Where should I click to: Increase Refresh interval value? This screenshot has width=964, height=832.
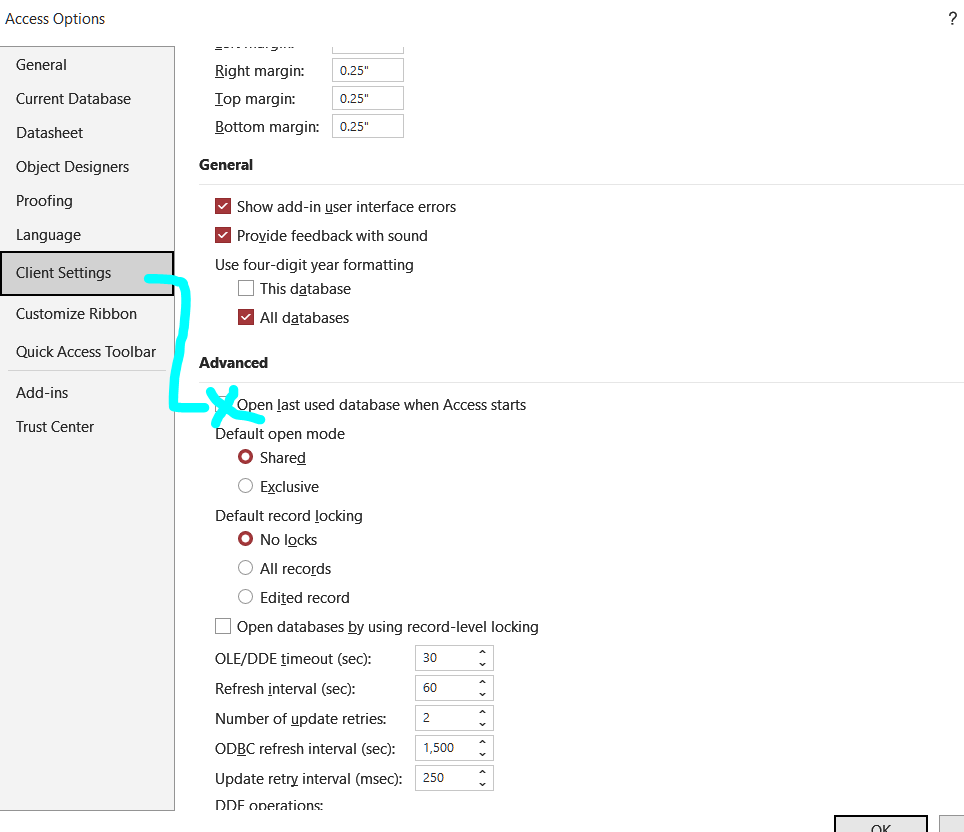click(483, 682)
